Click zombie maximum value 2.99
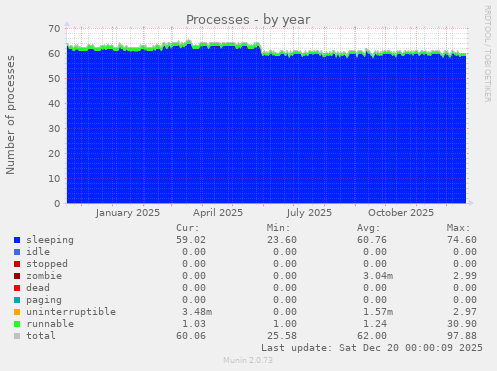The height and width of the screenshot is (371, 497). 465,276
